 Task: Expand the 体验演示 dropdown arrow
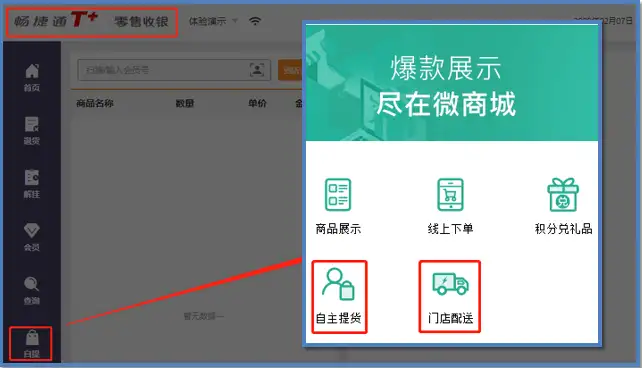click(x=235, y=20)
